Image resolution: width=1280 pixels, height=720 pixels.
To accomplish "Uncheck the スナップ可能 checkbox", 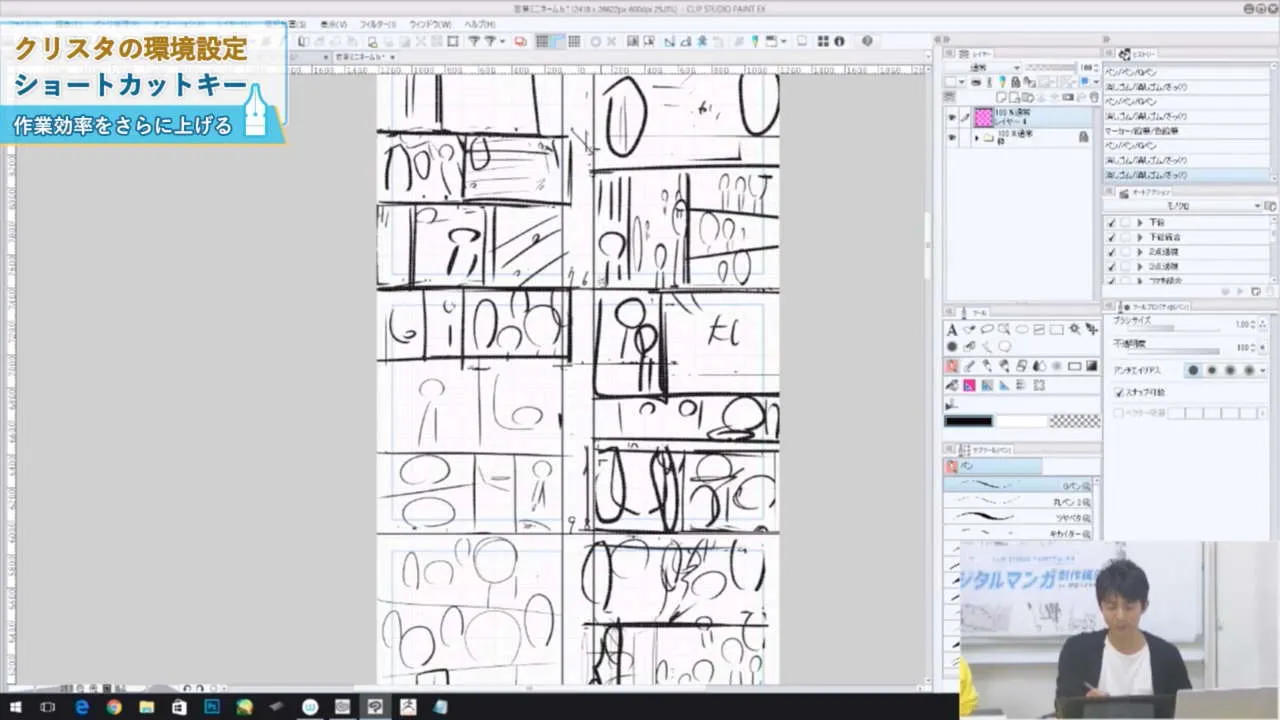I will coord(1118,393).
